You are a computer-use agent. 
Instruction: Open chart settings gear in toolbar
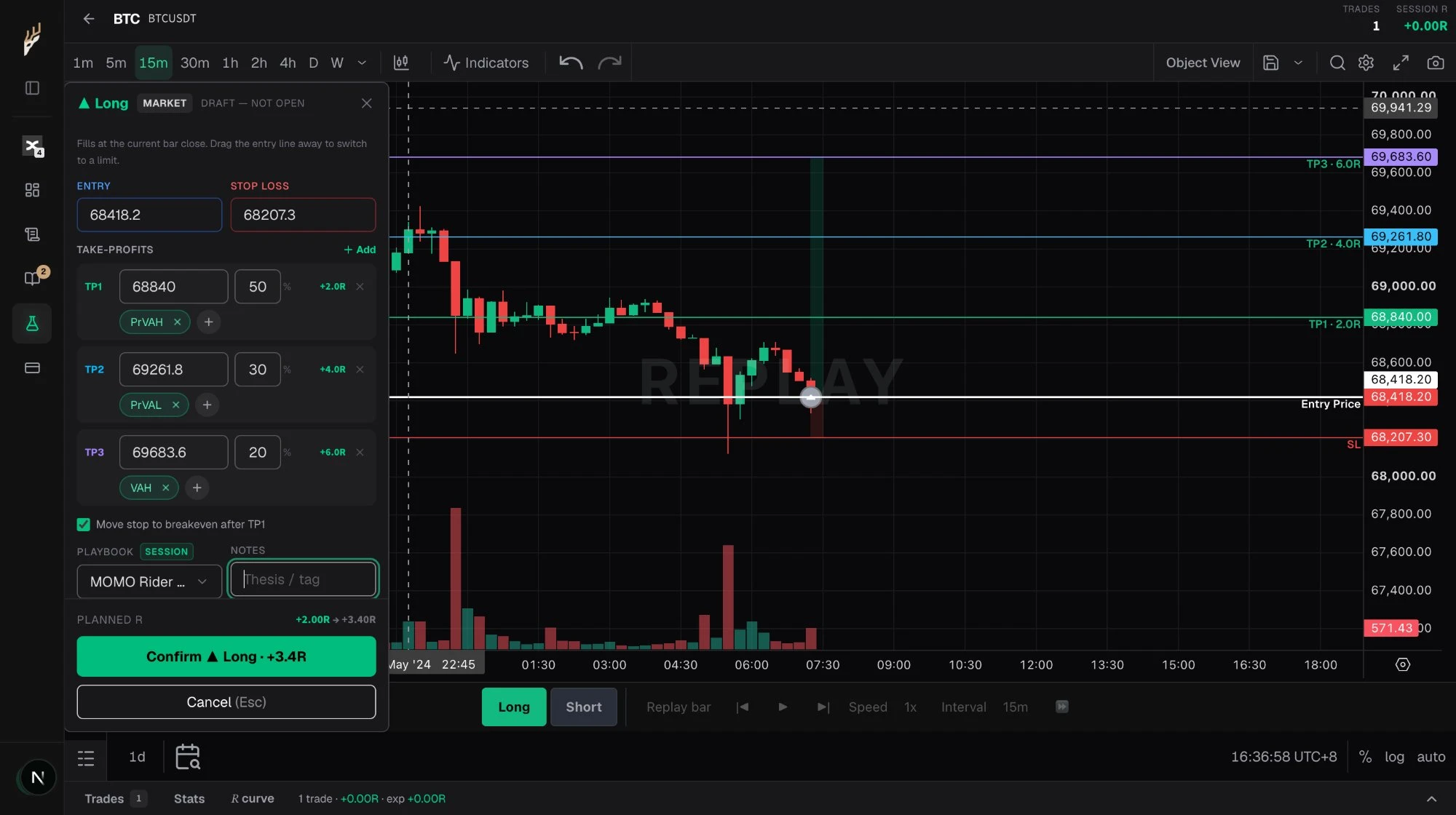click(1366, 63)
